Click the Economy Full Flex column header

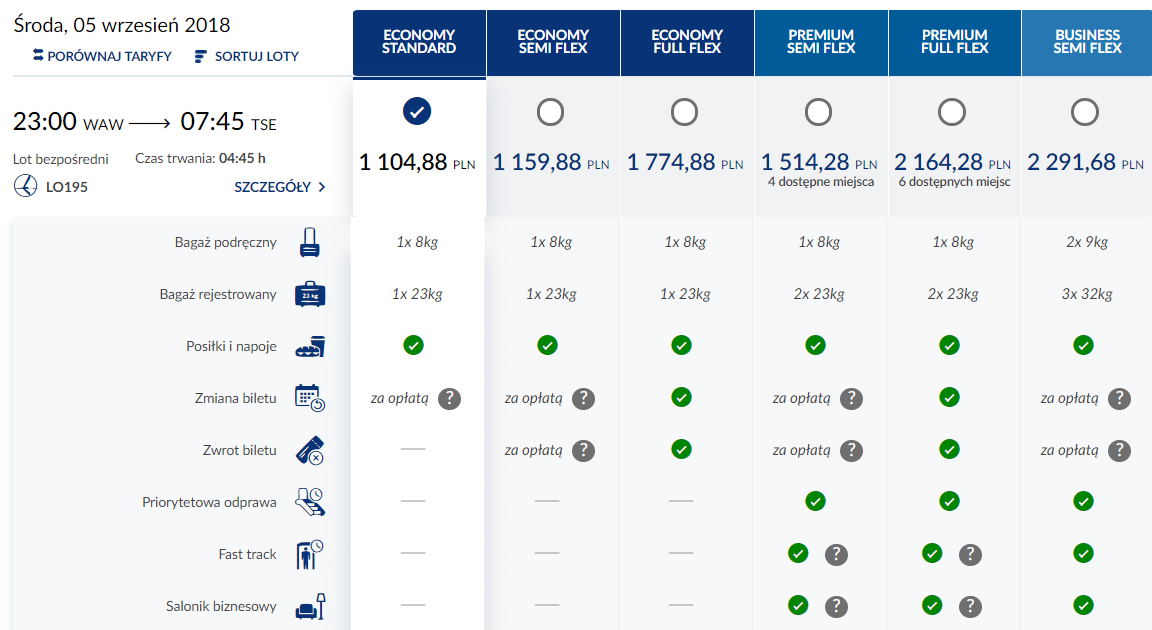(x=687, y=42)
